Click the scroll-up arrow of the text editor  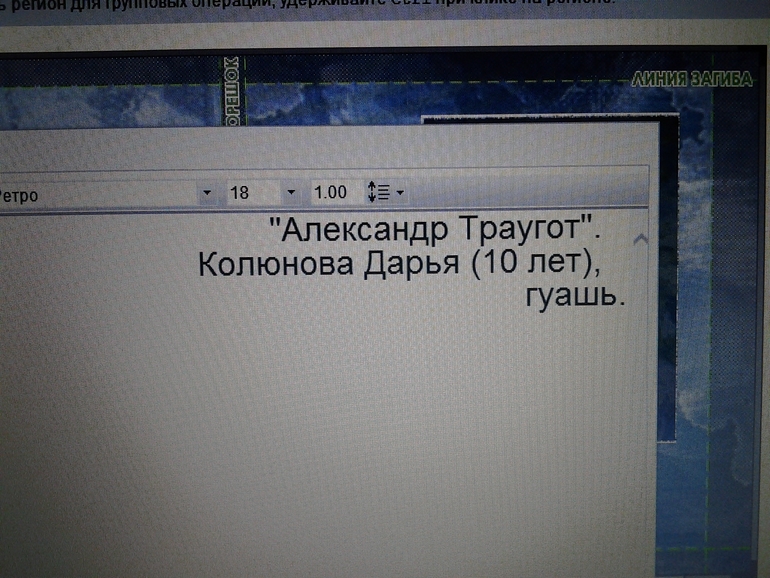click(x=640, y=240)
